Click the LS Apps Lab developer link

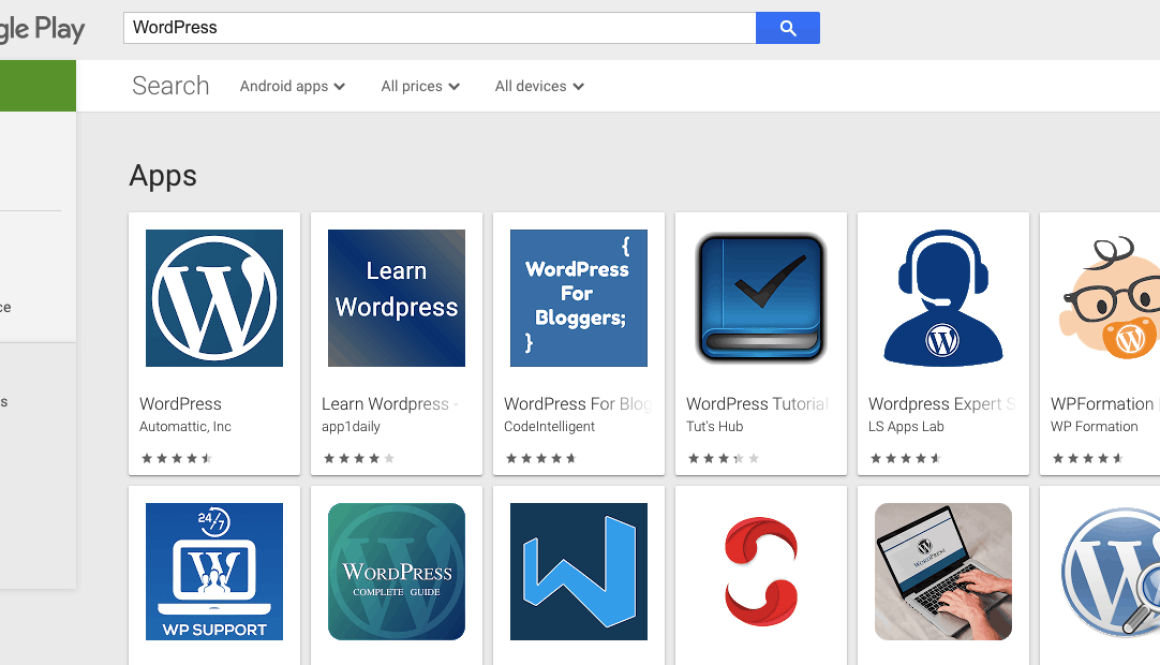click(x=906, y=427)
